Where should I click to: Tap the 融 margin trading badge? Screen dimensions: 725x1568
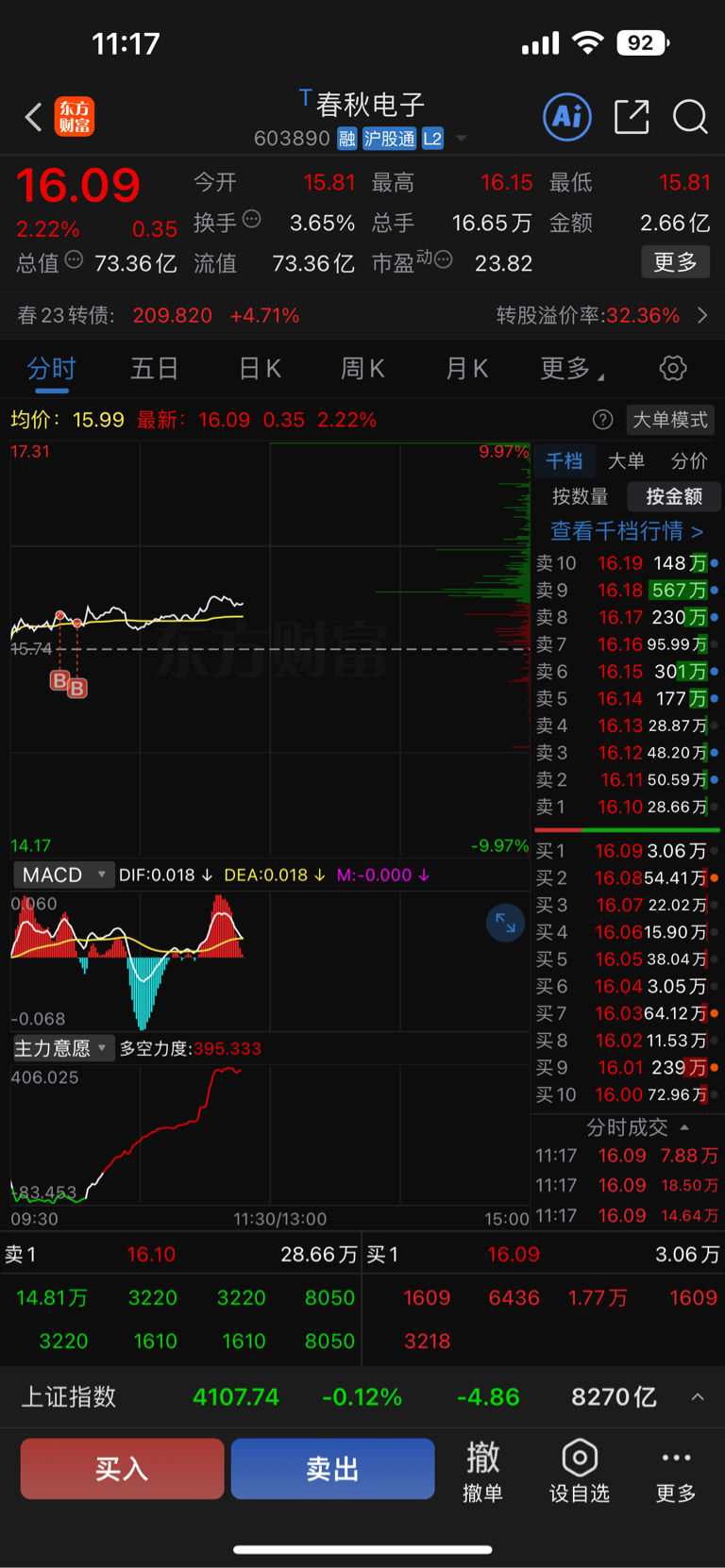tap(347, 139)
